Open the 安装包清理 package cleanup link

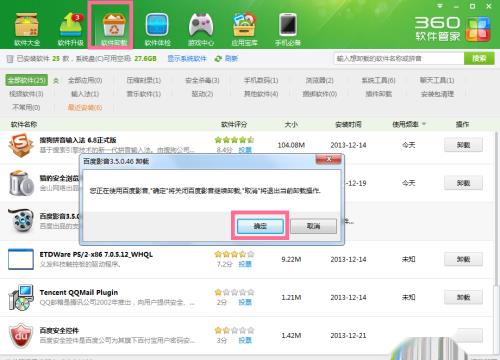(x=437, y=94)
